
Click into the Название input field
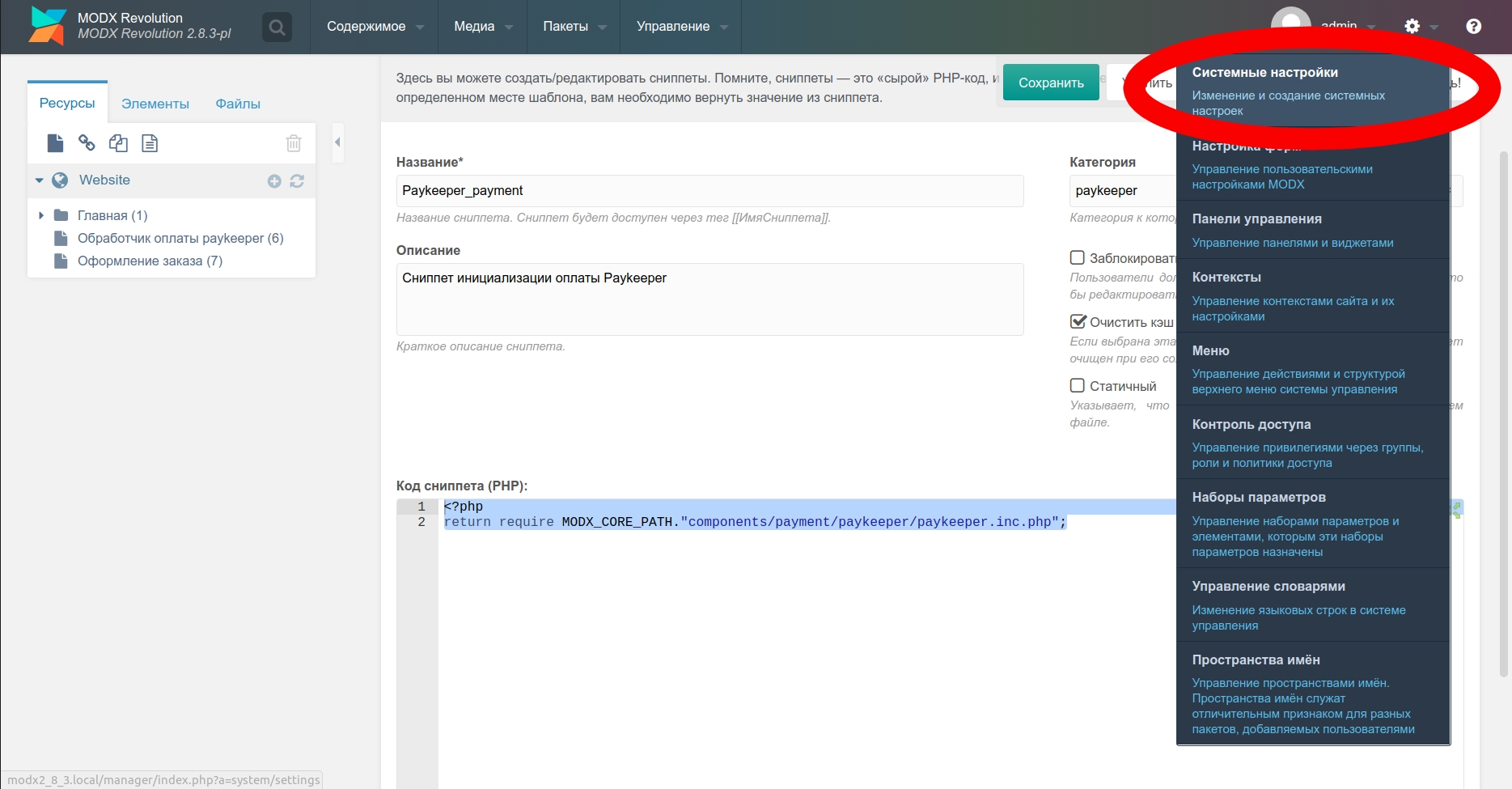coord(709,191)
